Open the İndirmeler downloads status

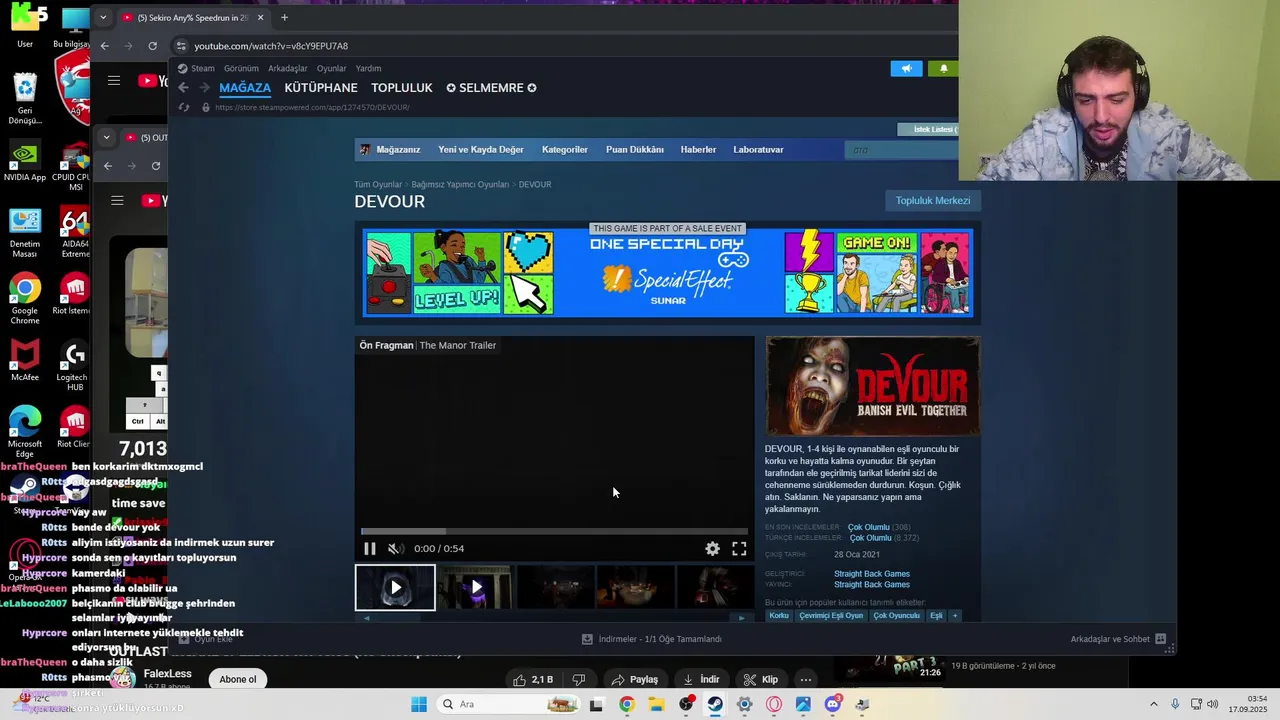(x=652, y=639)
